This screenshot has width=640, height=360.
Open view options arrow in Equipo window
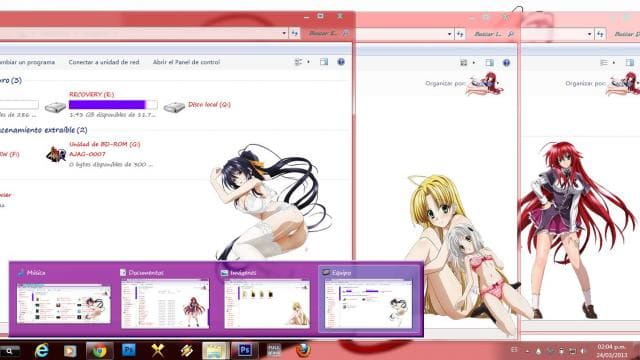308,62
